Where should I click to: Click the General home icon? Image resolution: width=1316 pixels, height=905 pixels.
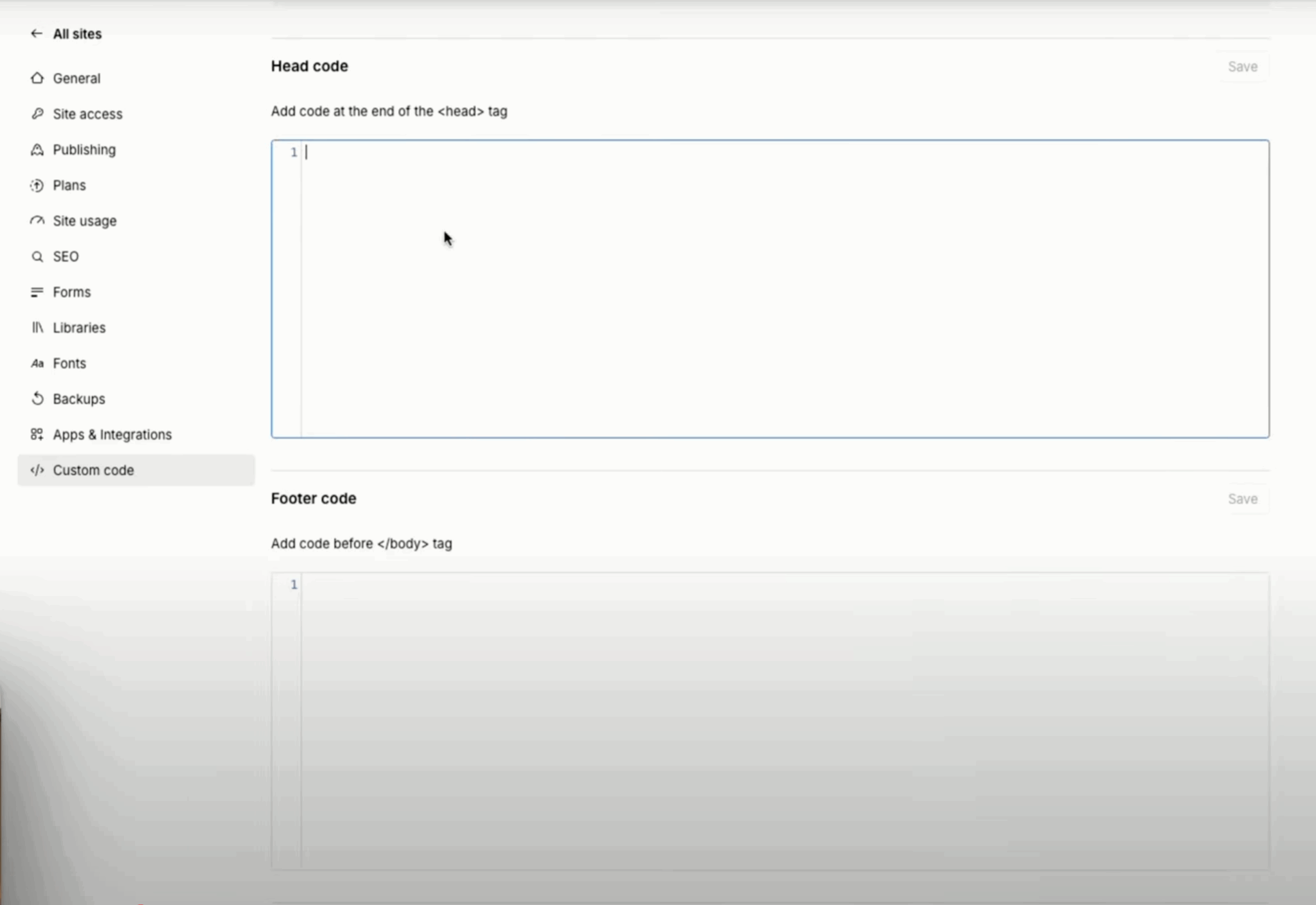[x=37, y=78]
